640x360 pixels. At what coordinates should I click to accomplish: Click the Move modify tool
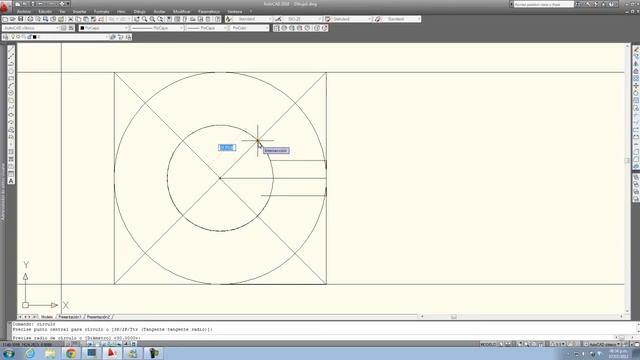(x=636, y=86)
